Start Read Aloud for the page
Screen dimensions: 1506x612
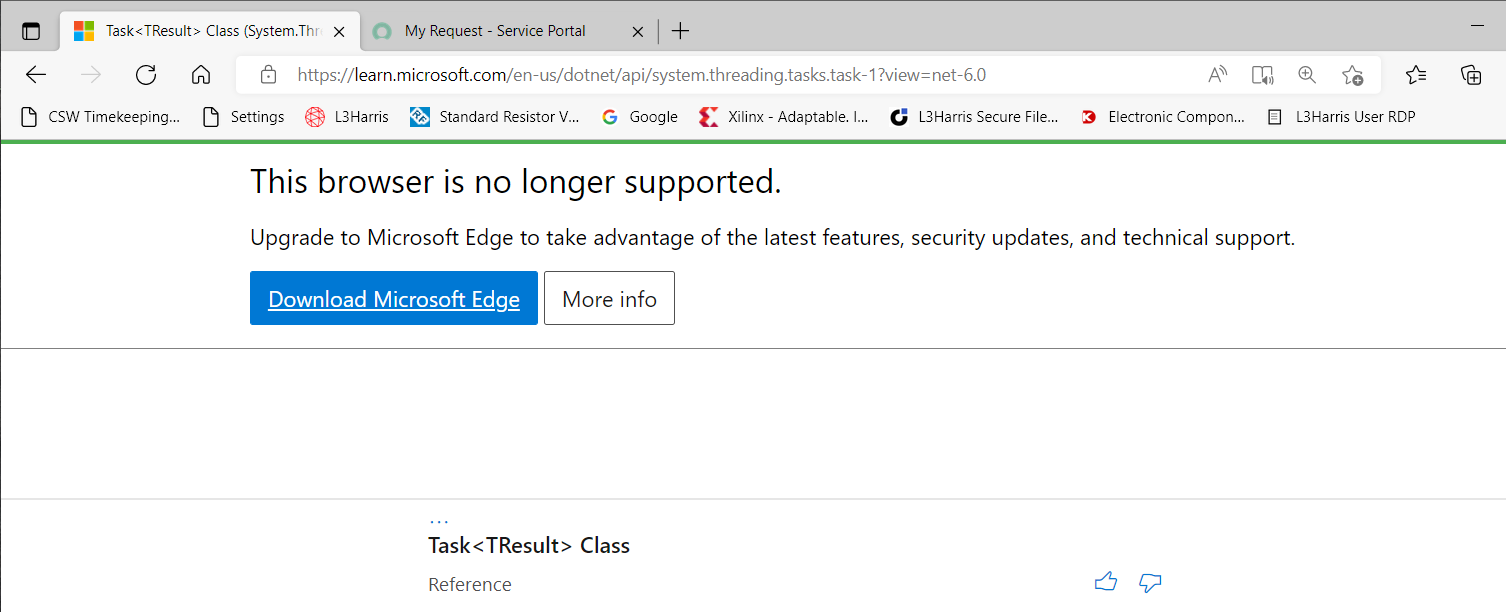click(x=1217, y=74)
